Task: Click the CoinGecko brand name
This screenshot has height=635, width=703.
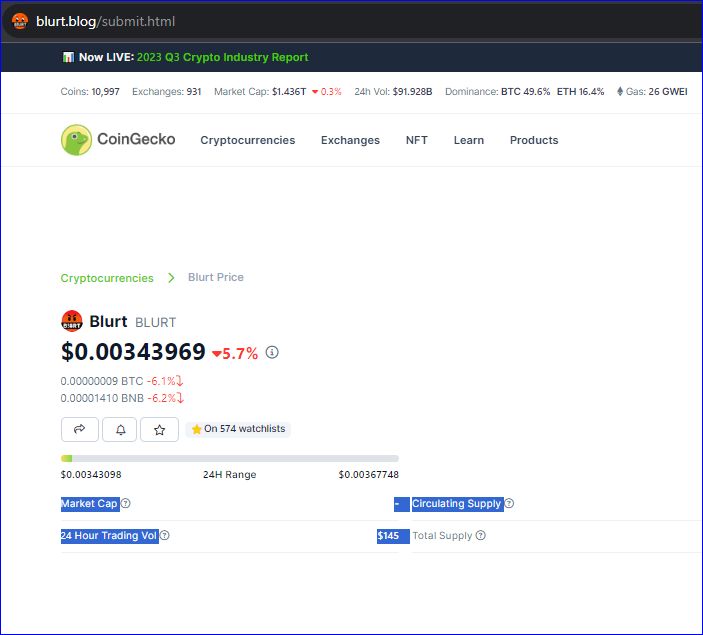Action: point(136,139)
